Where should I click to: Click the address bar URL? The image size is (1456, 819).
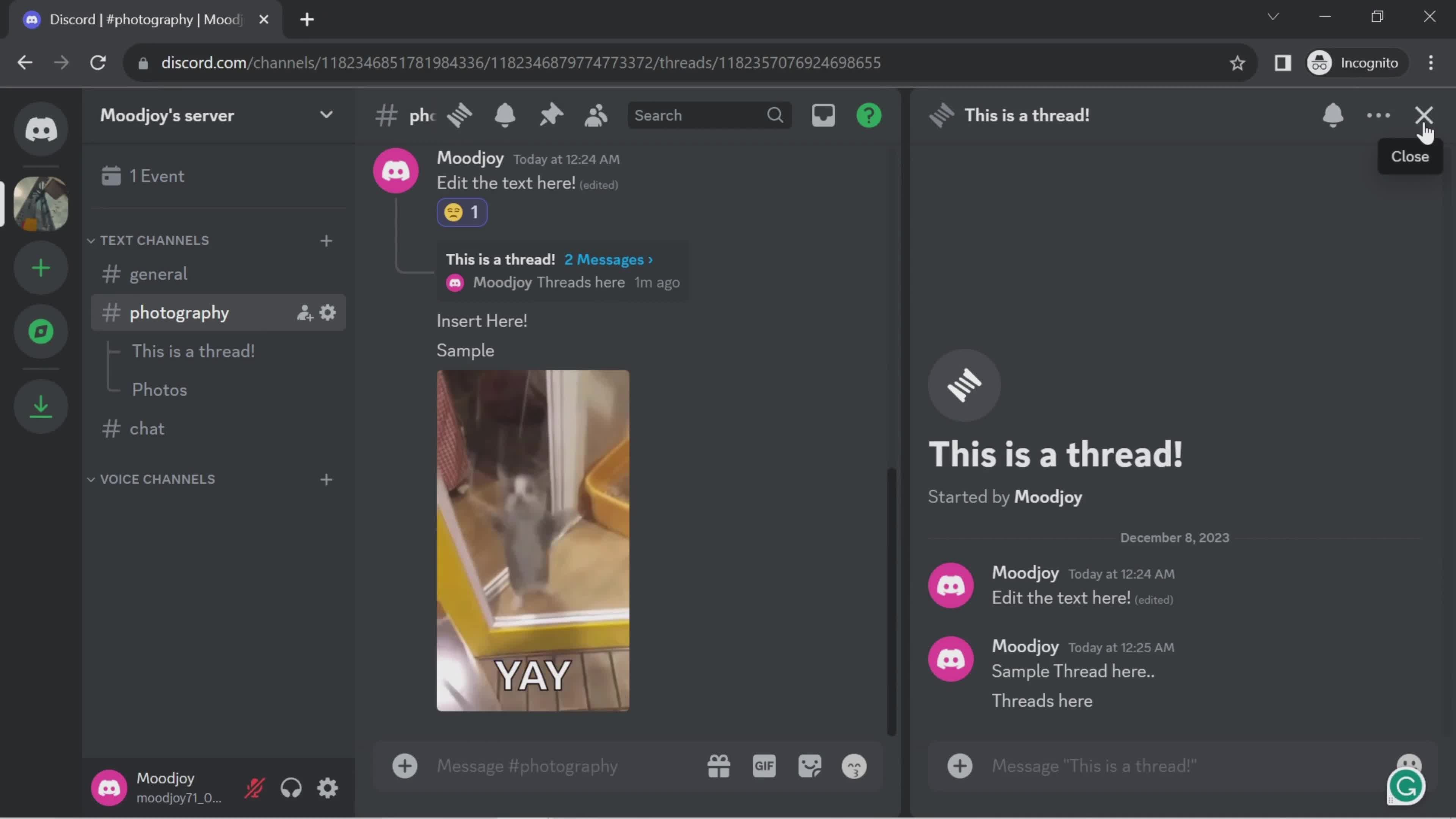click(521, 63)
